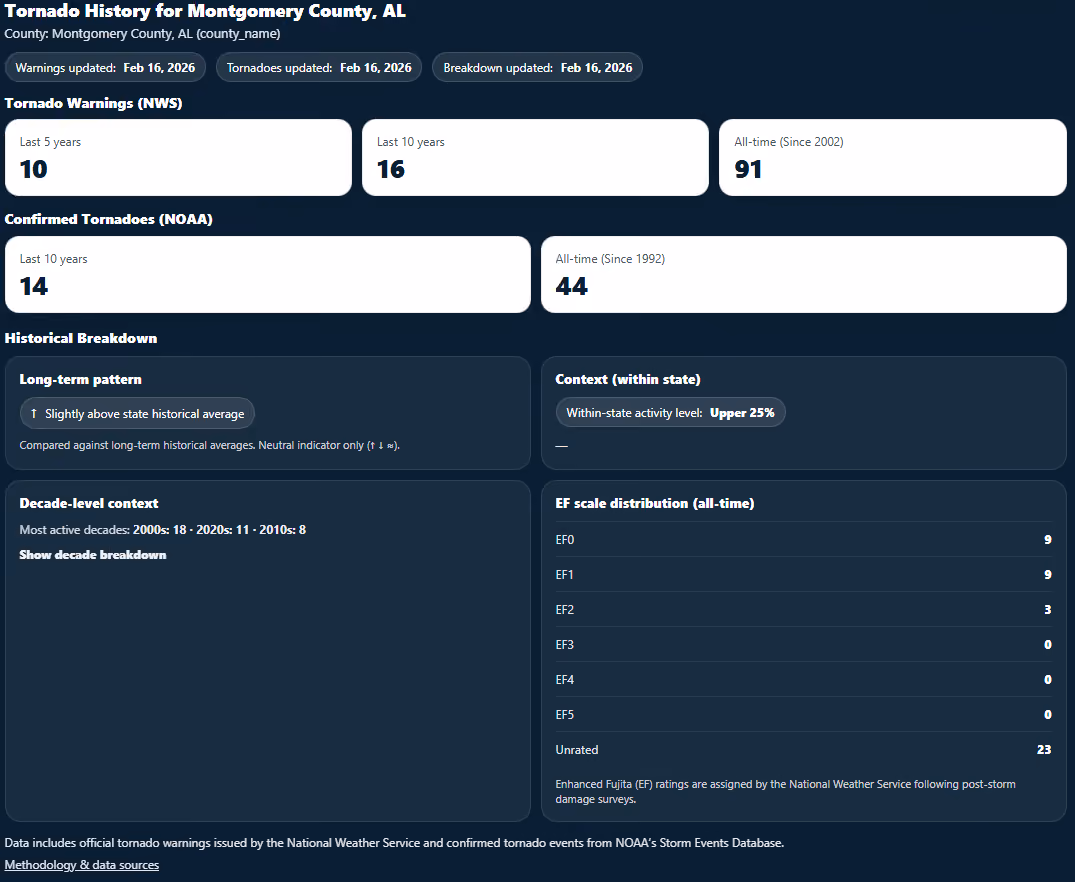The width and height of the screenshot is (1075, 882).
Task: Select the Last 5 years warnings card
Action: (178, 158)
